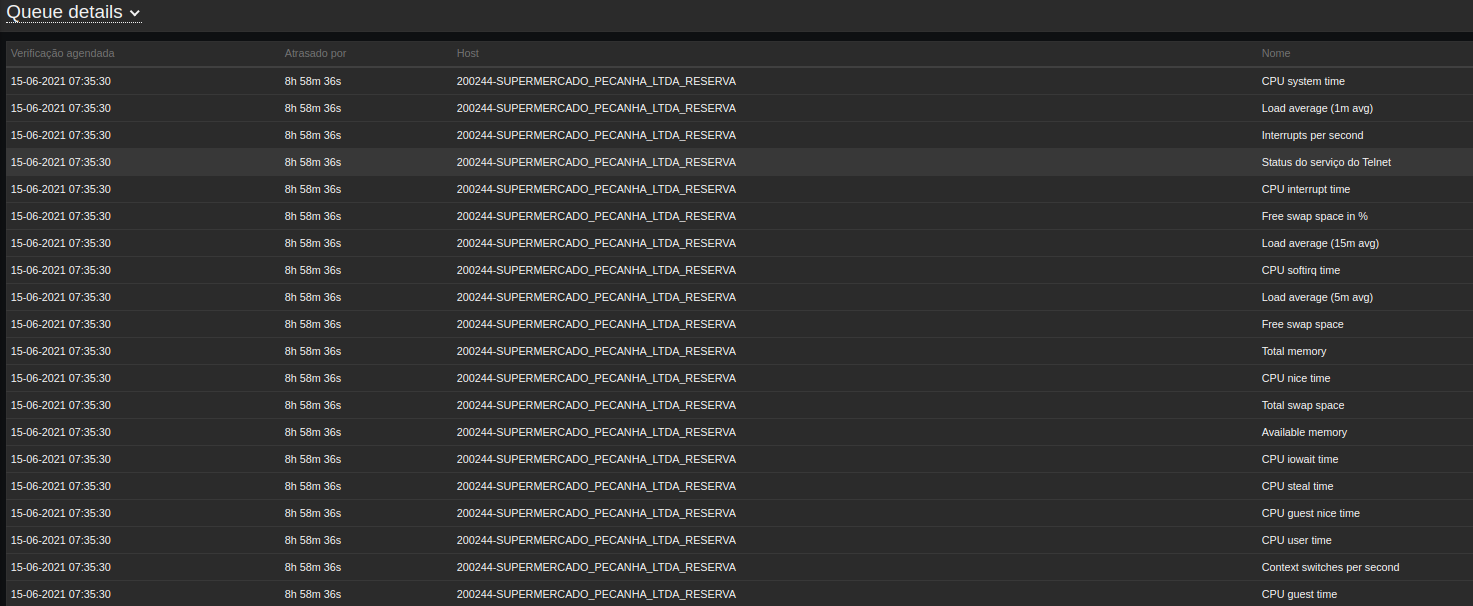
Task: Click the Total memory item name
Action: (x=1294, y=351)
